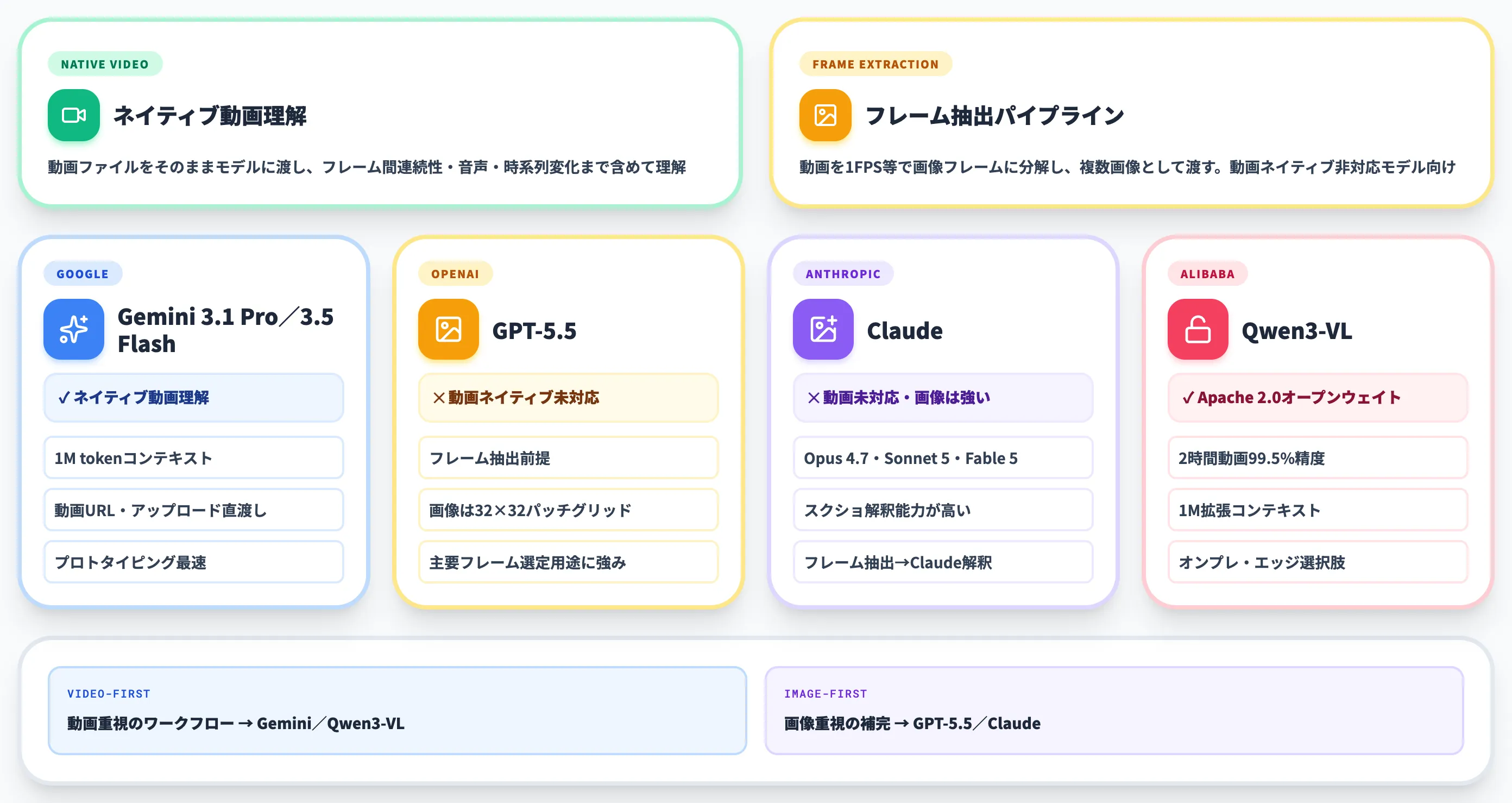The width and height of the screenshot is (1512, 803).
Task: Click the GPT-5.5 title
Action: 534,330
